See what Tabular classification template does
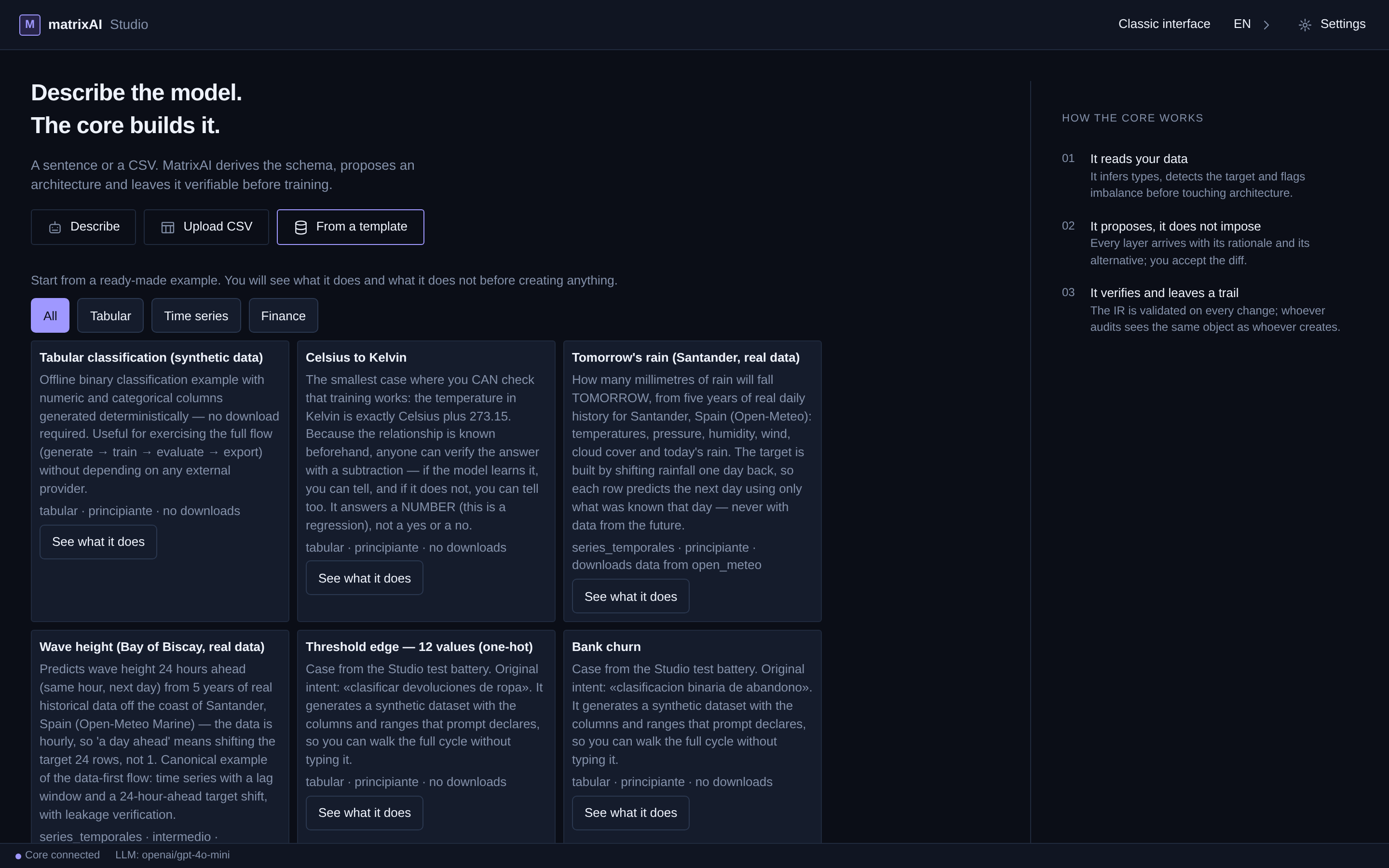This screenshot has height=868, width=1389. pyautogui.click(x=98, y=542)
